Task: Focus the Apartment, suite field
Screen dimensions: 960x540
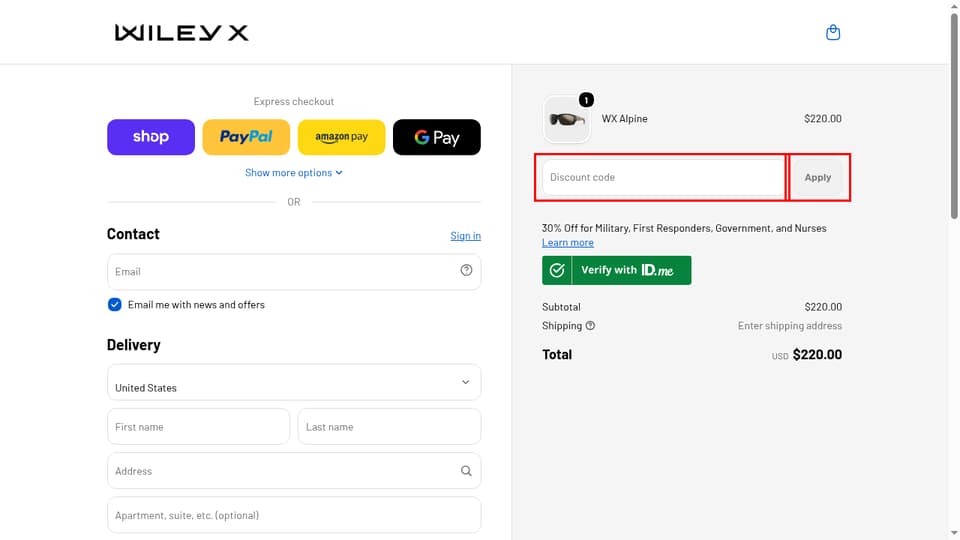Action: [x=294, y=515]
